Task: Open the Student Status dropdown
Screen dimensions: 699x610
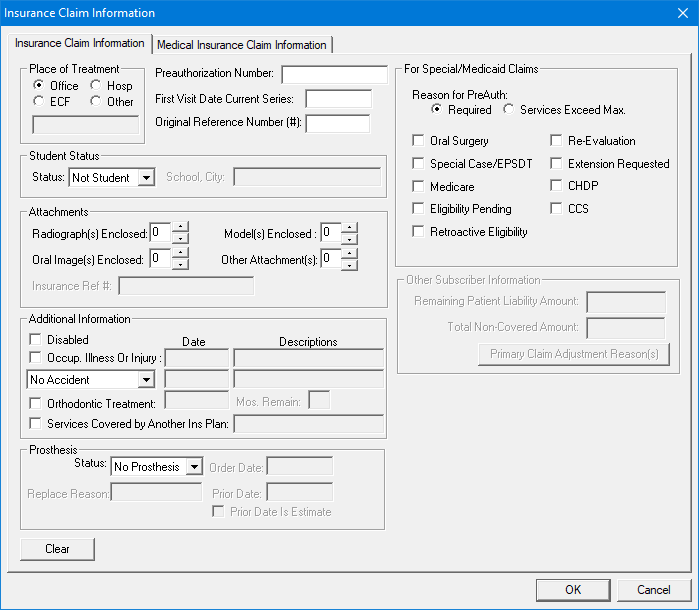Action: [146, 178]
